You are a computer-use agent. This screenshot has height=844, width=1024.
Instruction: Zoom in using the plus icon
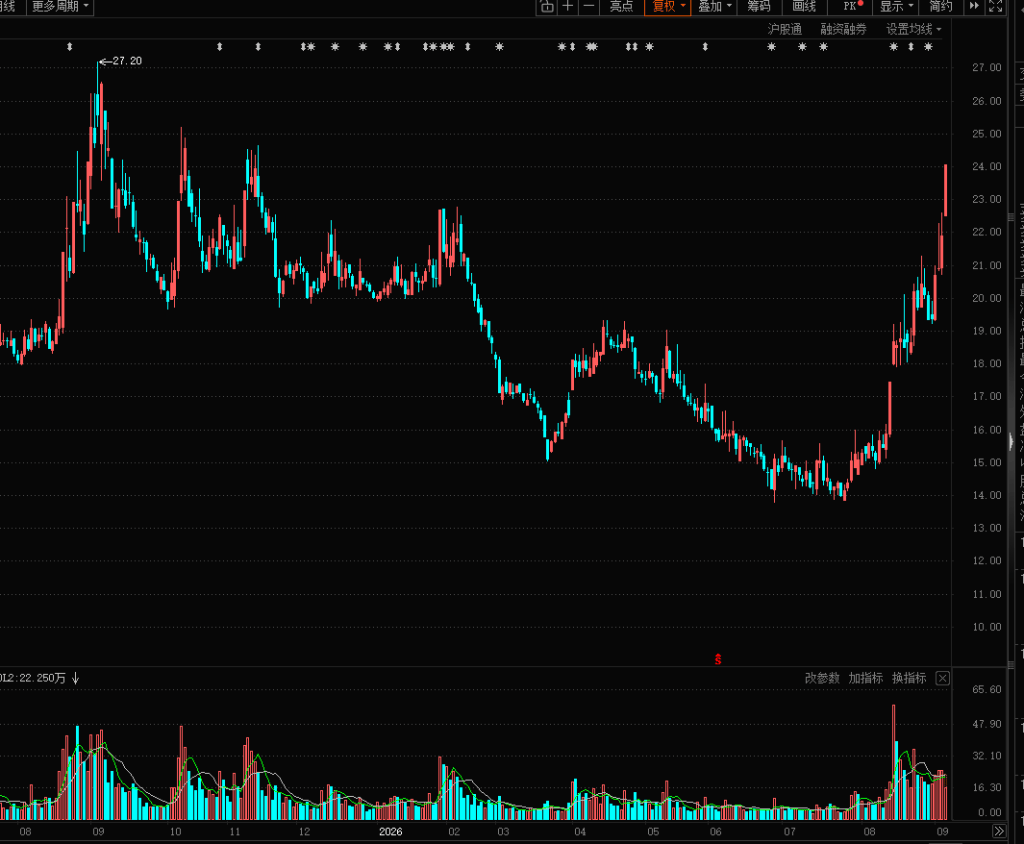568,7
